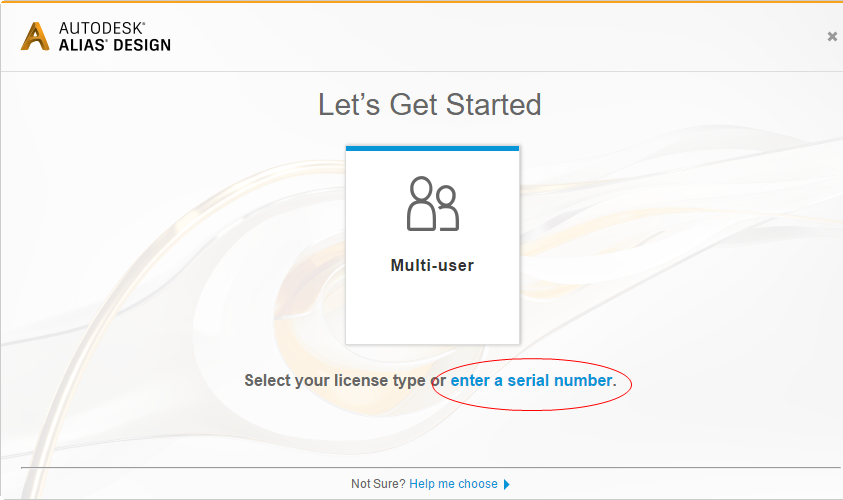Click the blue top bar of Multi-user card
This screenshot has width=843, height=500.
click(x=432, y=148)
